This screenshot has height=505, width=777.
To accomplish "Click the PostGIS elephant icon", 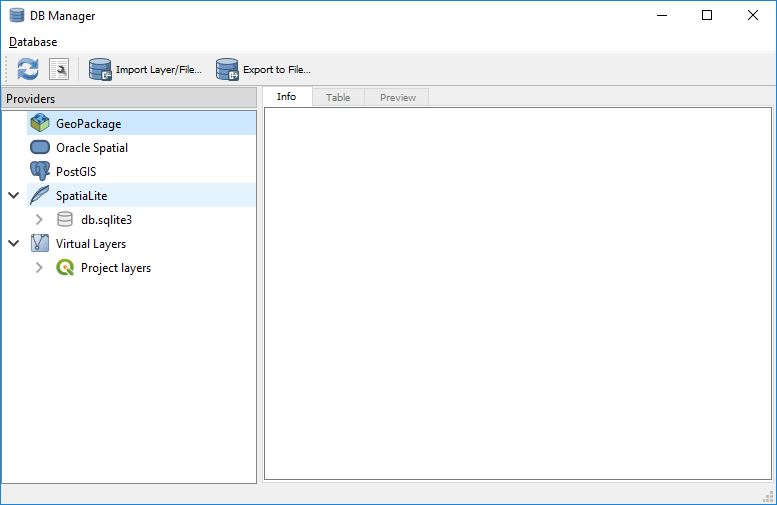I will [40, 171].
